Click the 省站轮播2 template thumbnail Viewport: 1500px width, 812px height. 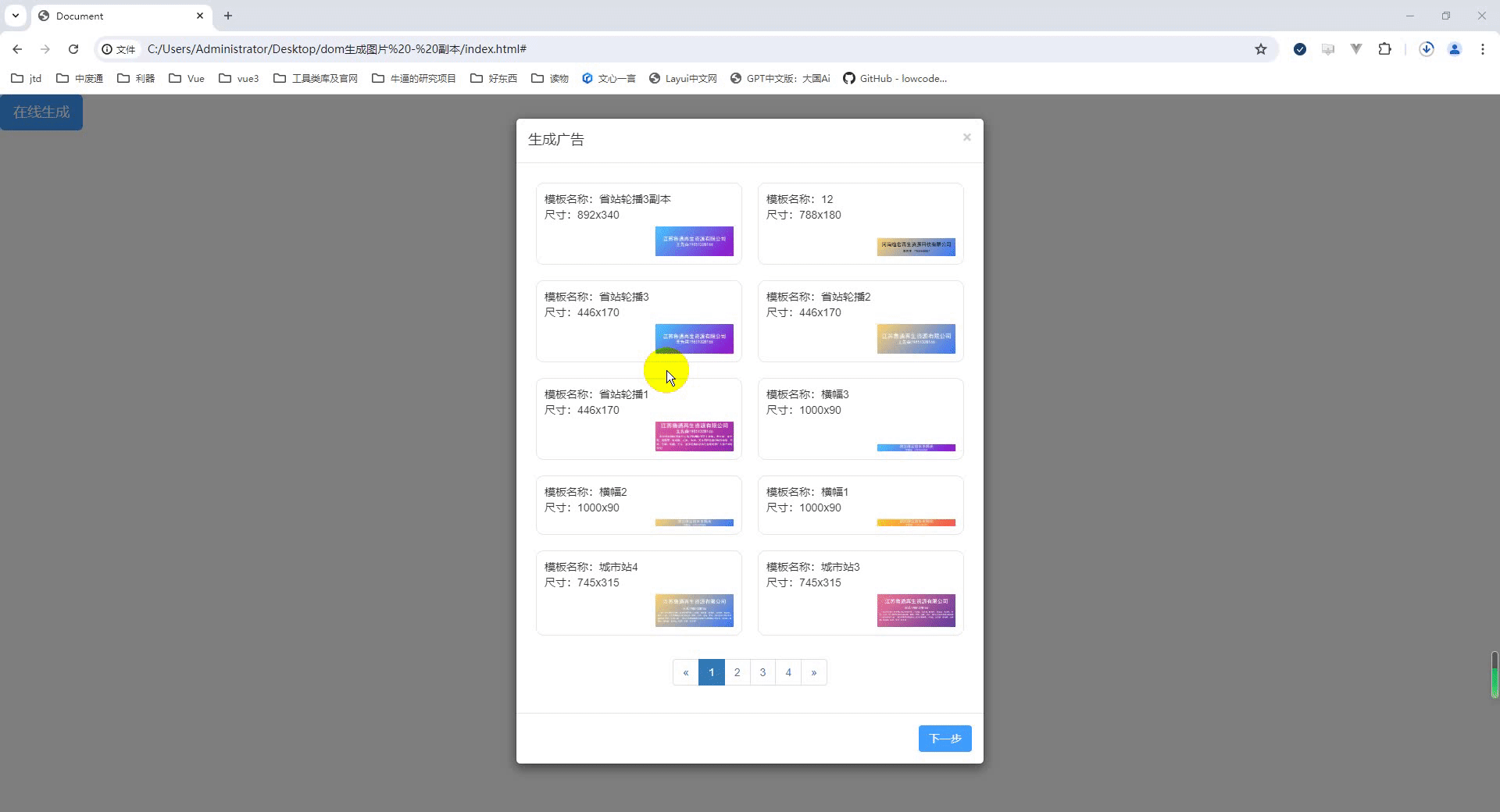(916, 339)
